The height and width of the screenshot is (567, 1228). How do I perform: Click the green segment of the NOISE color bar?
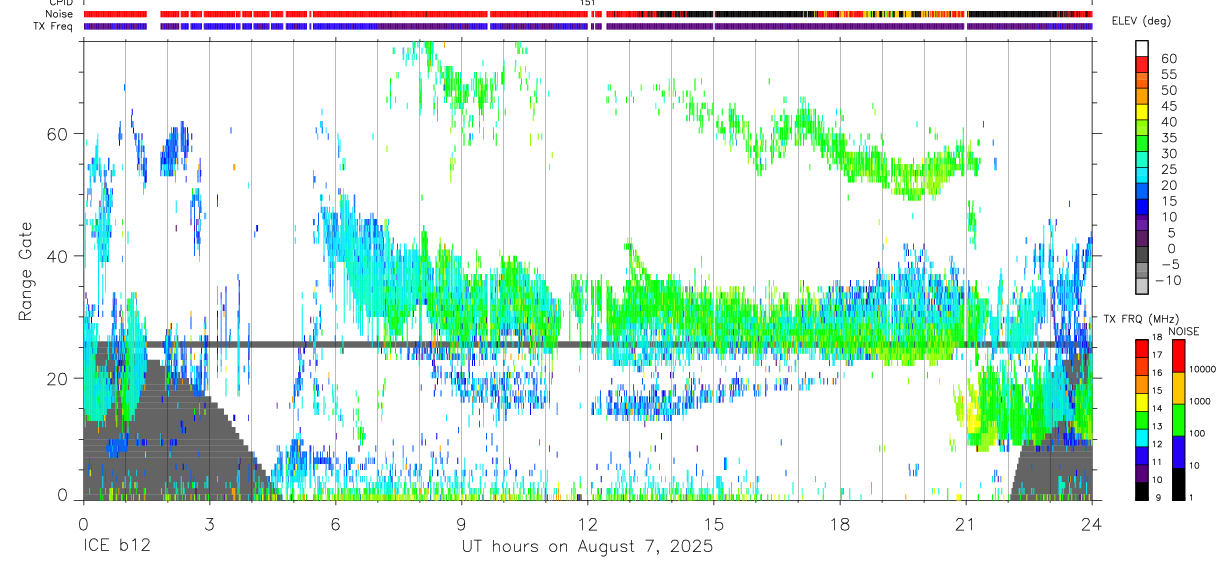pyautogui.click(x=1177, y=420)
